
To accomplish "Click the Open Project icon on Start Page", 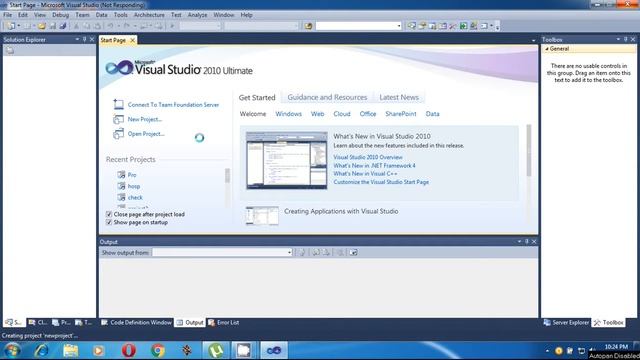I will click(x=118, y=134).
